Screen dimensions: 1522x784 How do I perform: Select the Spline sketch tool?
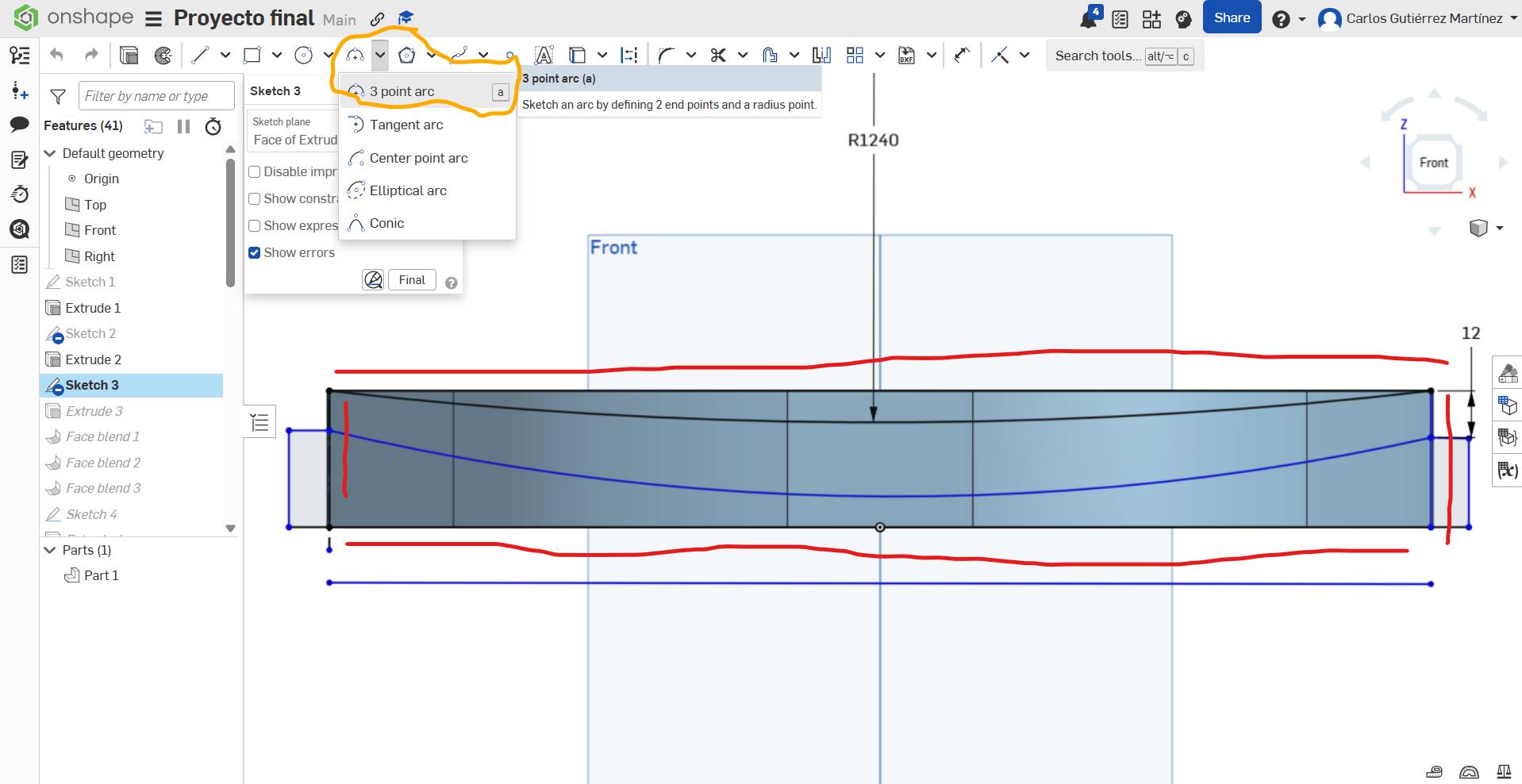(x=458, y=55)
